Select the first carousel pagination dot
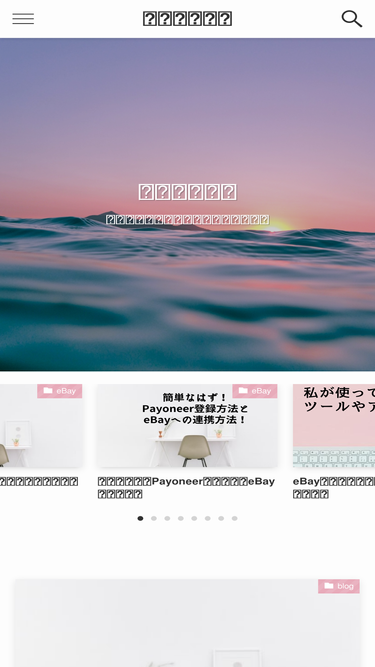The image size is (375, 667). click(140, 518)
